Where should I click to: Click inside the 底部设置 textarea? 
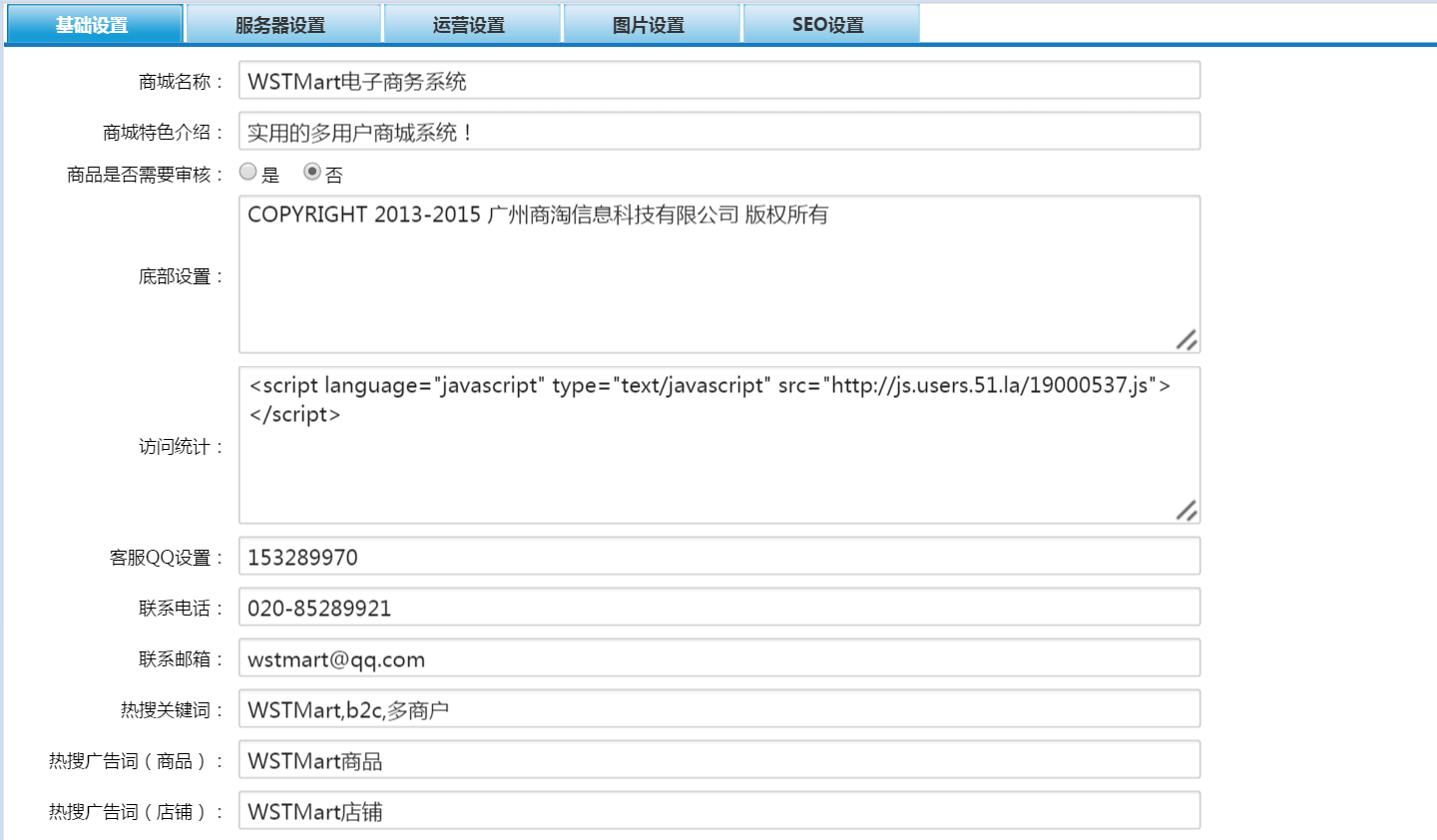(719, 274)
